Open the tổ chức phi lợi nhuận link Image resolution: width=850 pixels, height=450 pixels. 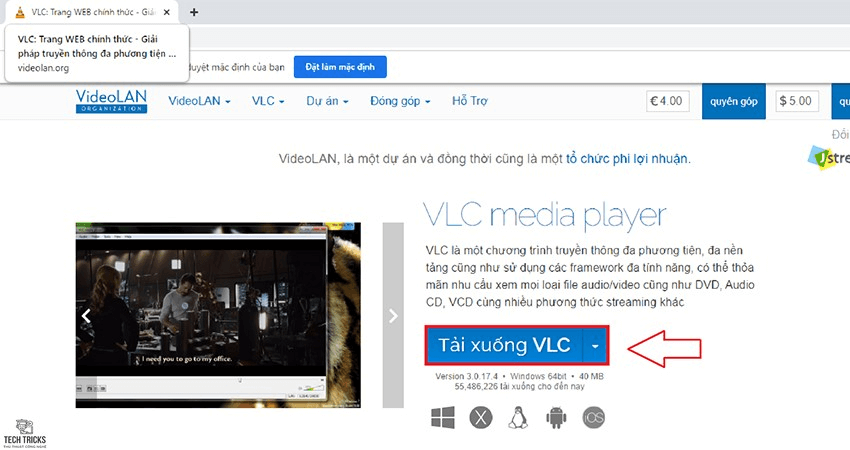tap(627, 159)
